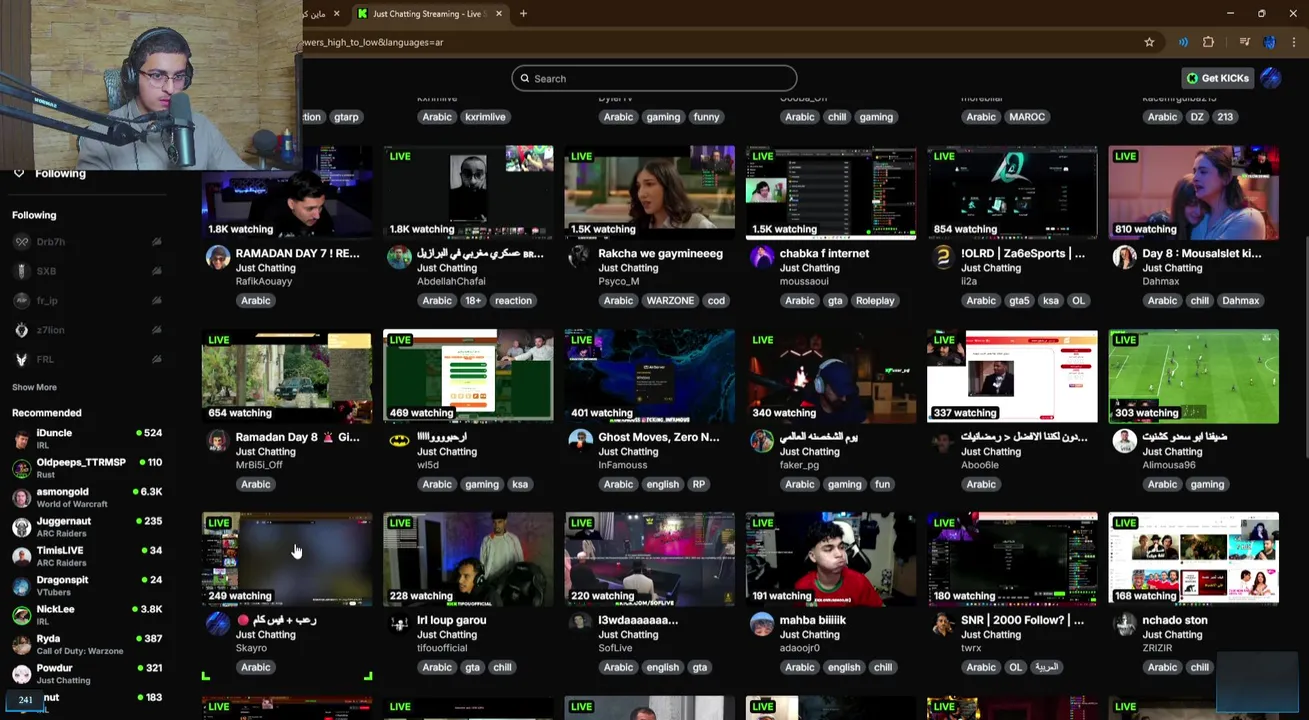Click the 18+ tag under AbdellahChafai
This screenshot has height=720, width=1309.
click(x=472, y=300)
